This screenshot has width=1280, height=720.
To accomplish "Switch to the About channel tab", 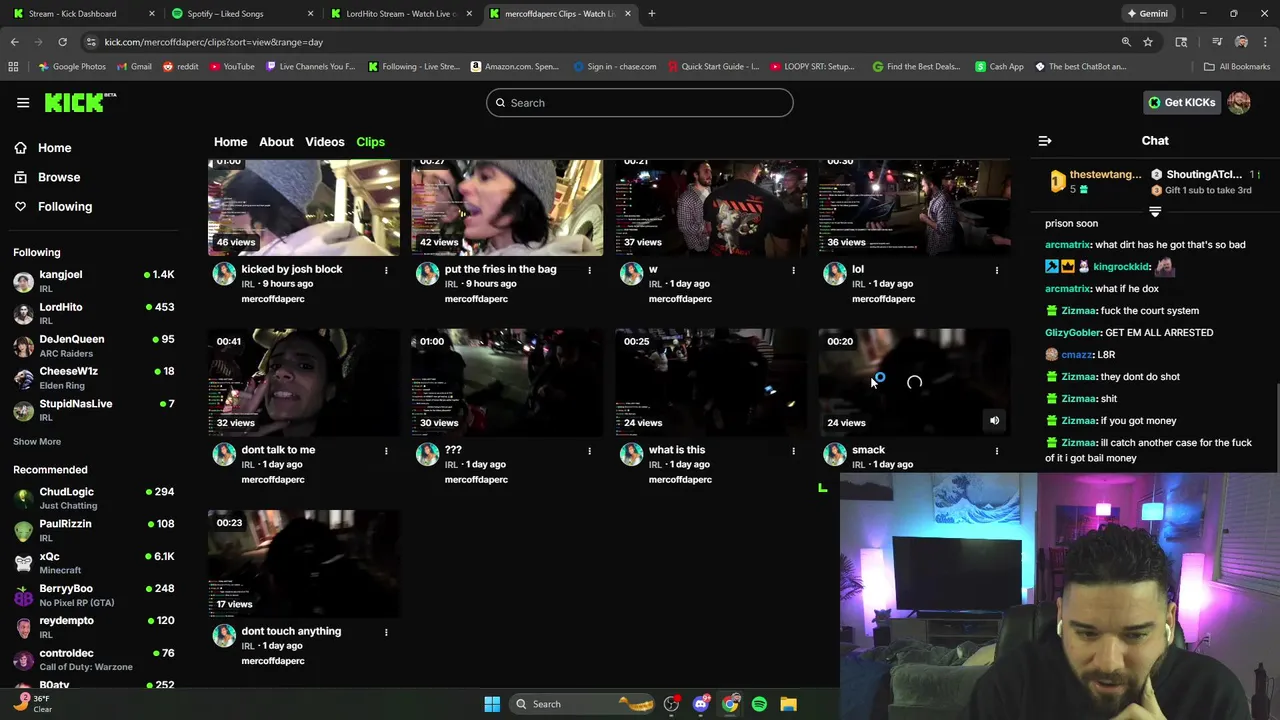I will tap(276, 142).
